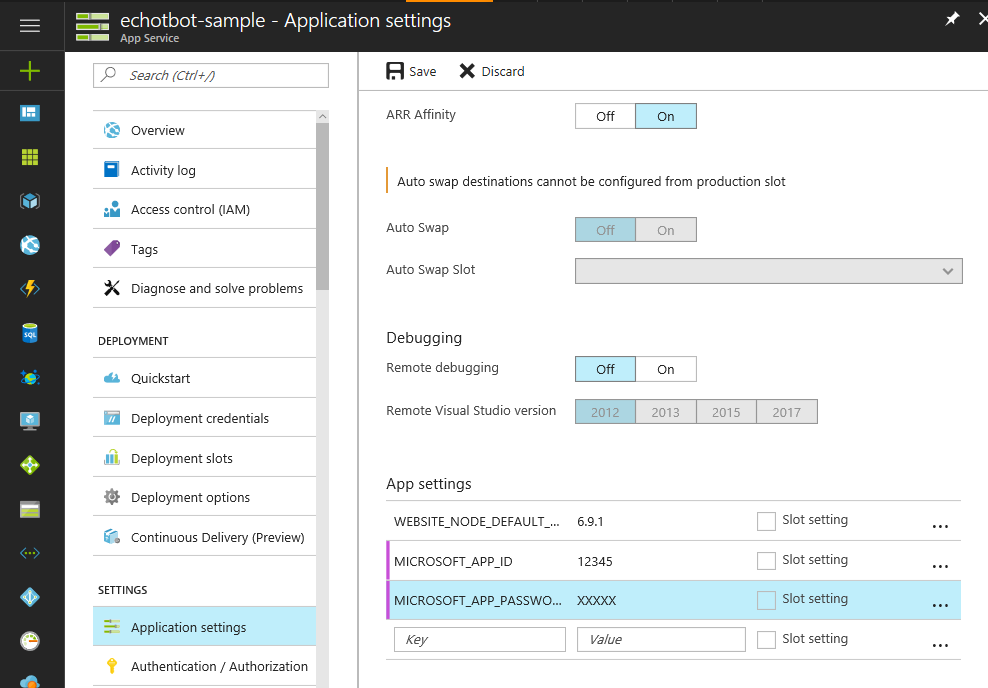Click the scrollbar up arrow in resource menu

coord(322,117)
